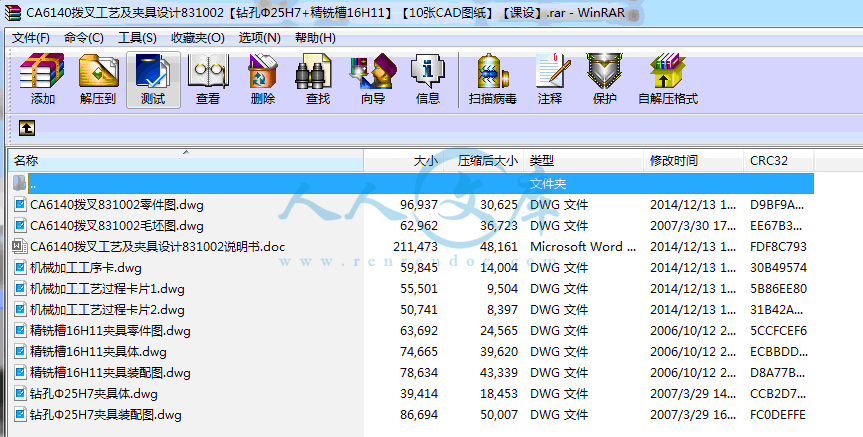Open the 收藏夹(O) menu
The image size is (863, 437).
click(x=198, y=38)
